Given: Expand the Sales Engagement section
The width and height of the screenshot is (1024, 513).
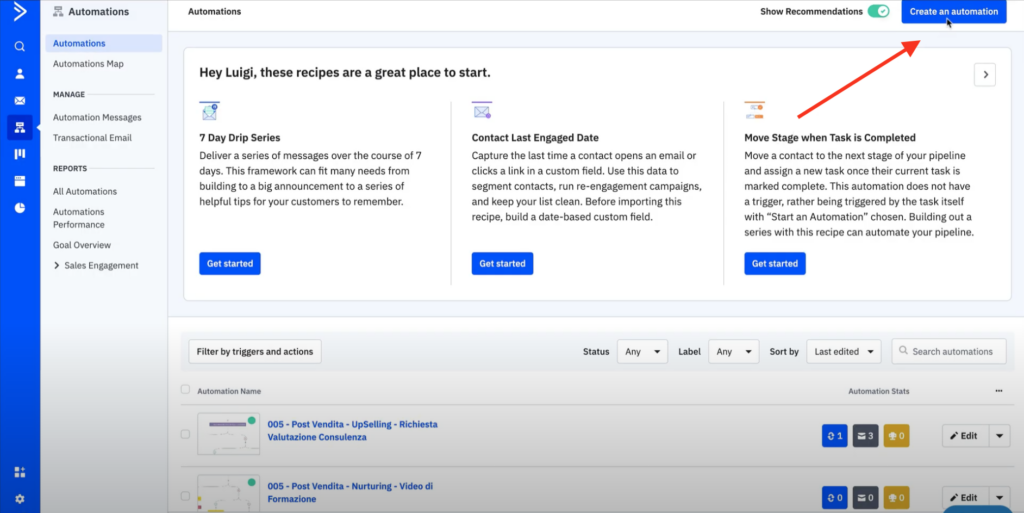Looking at the screenshot, I should click(x=57, y=266).
